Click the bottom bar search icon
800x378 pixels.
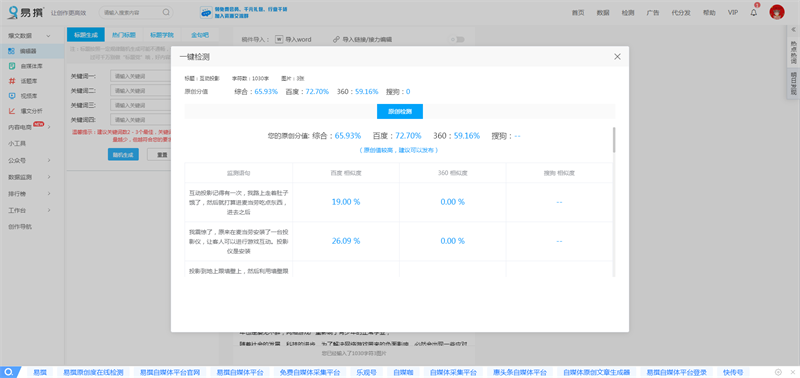[x=10, y=372]
